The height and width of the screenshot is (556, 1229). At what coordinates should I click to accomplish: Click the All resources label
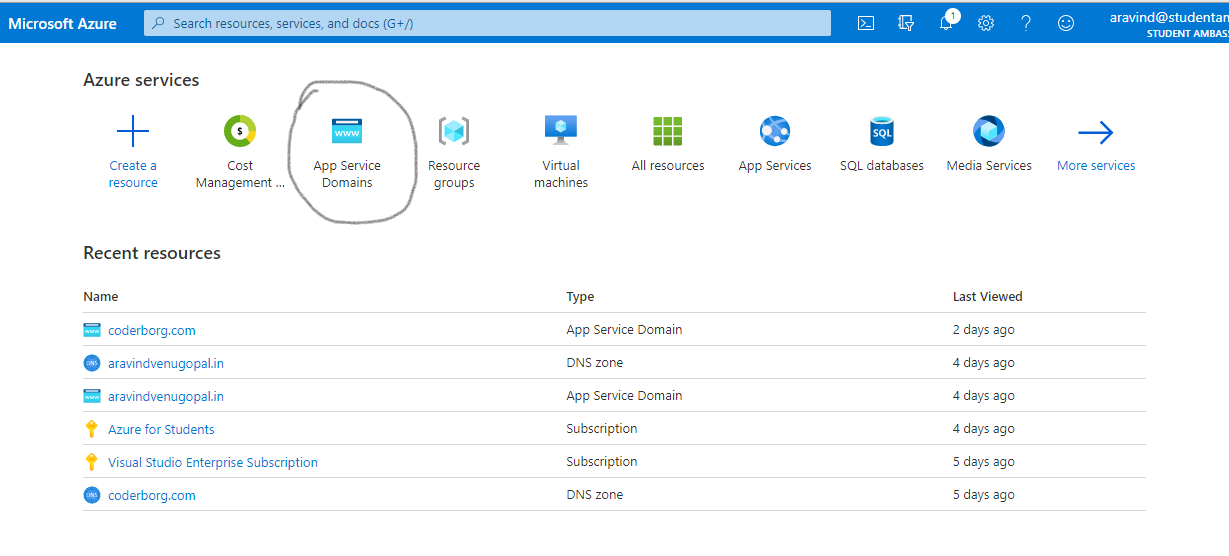tap(668, 166)
